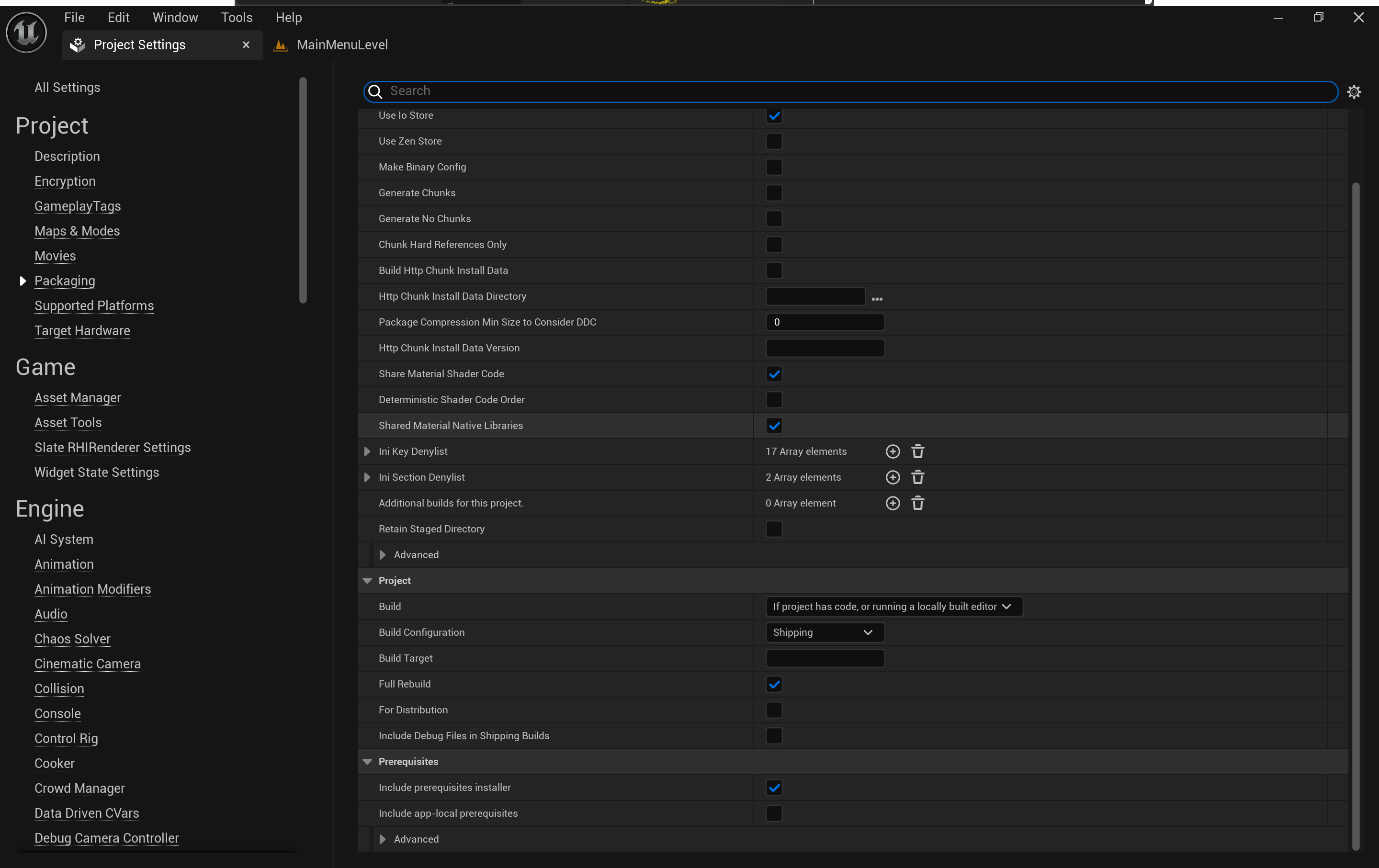
Task: Enable Make Binary Config
Action: 774,167
